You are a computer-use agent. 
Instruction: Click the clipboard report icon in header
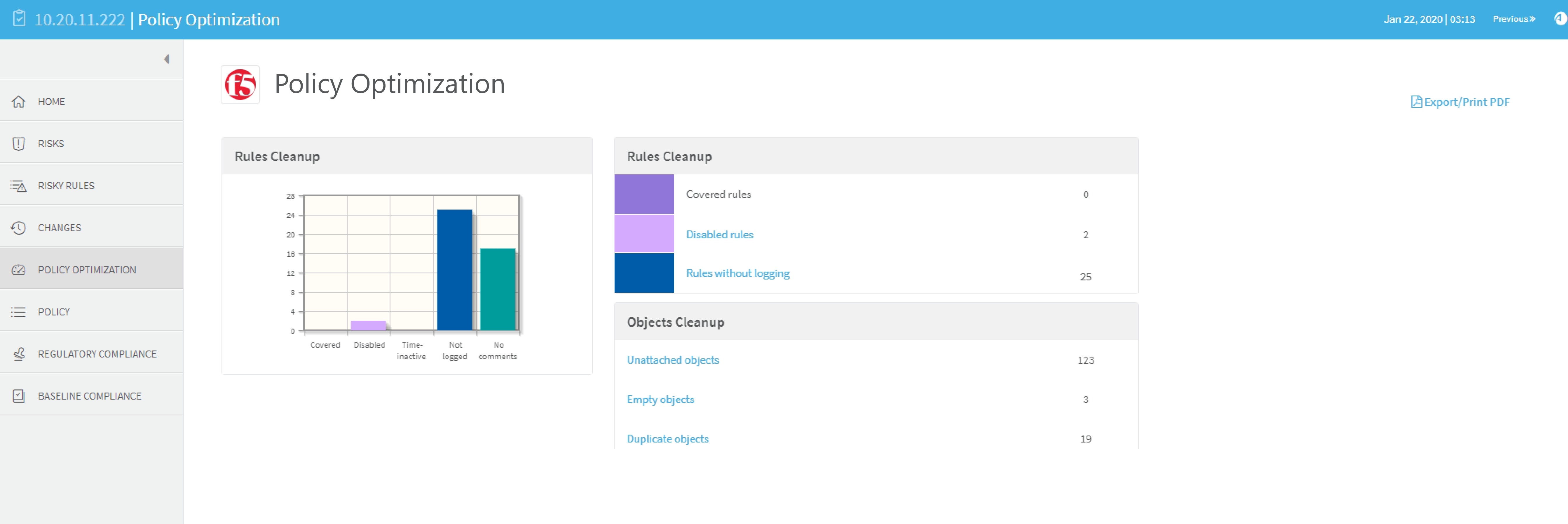point(20,19)
